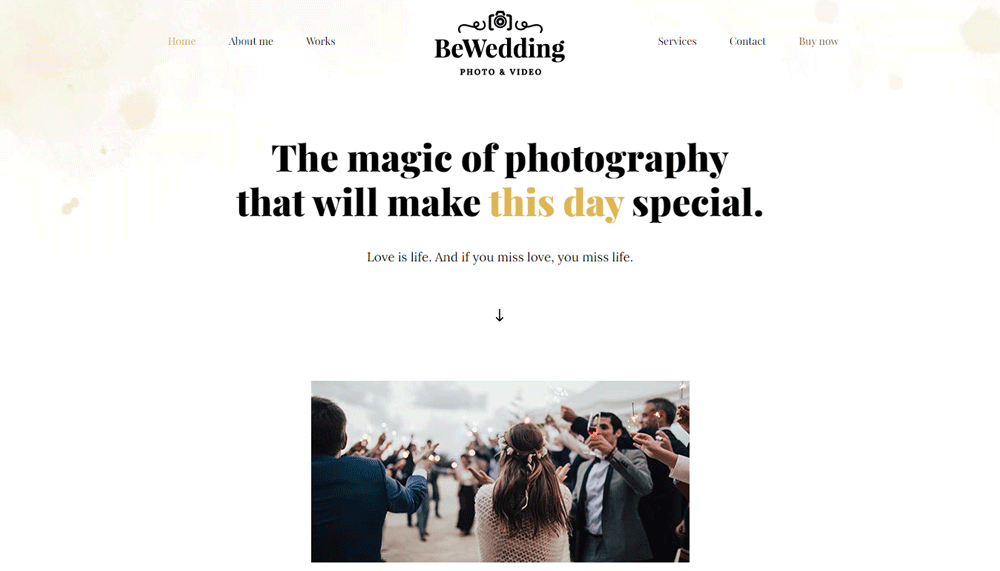Click the Buy now link

point(818,41)
